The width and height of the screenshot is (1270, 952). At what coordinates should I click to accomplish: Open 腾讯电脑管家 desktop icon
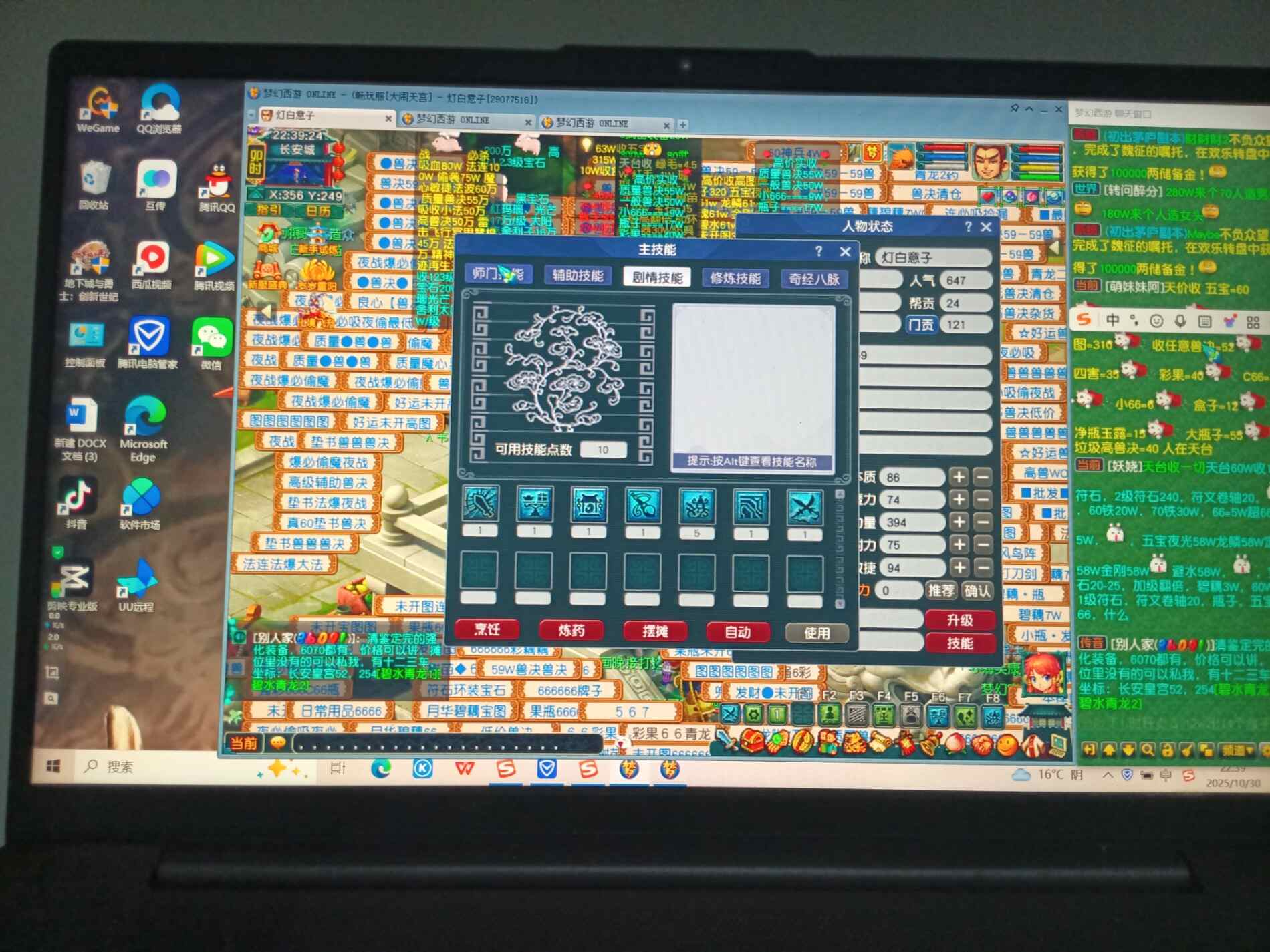[x=148, y=343]
